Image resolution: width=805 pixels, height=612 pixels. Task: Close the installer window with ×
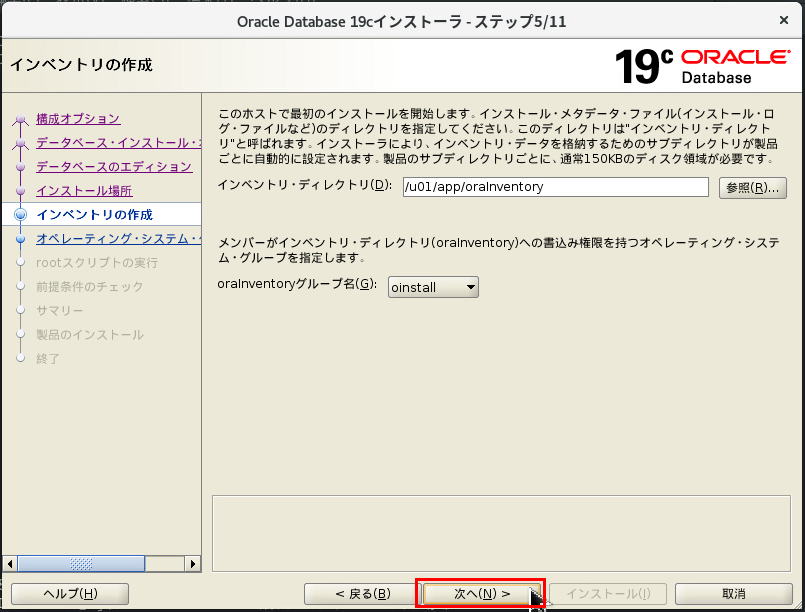784,20
